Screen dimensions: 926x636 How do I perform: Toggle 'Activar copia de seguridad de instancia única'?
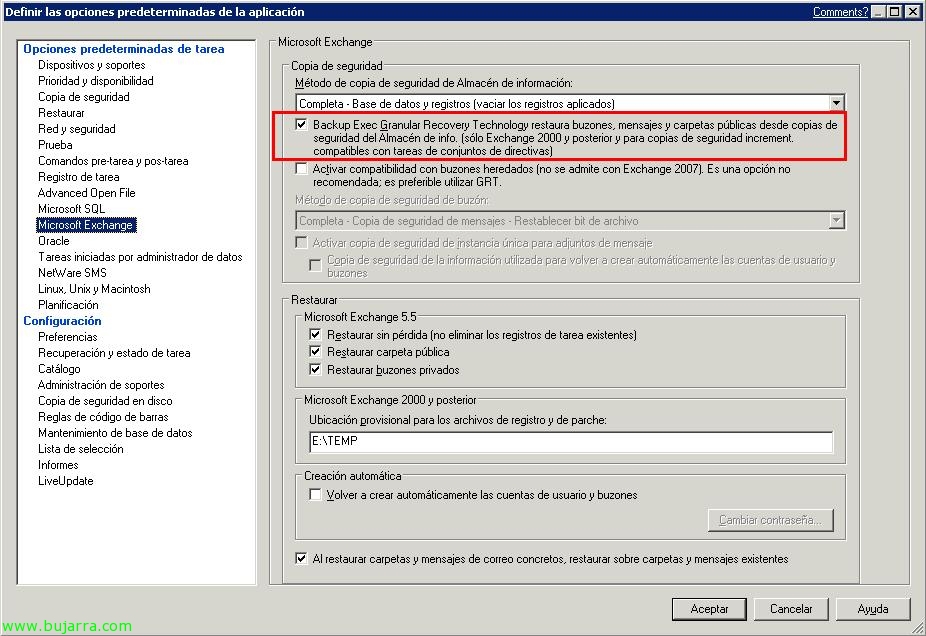(301, 243)
